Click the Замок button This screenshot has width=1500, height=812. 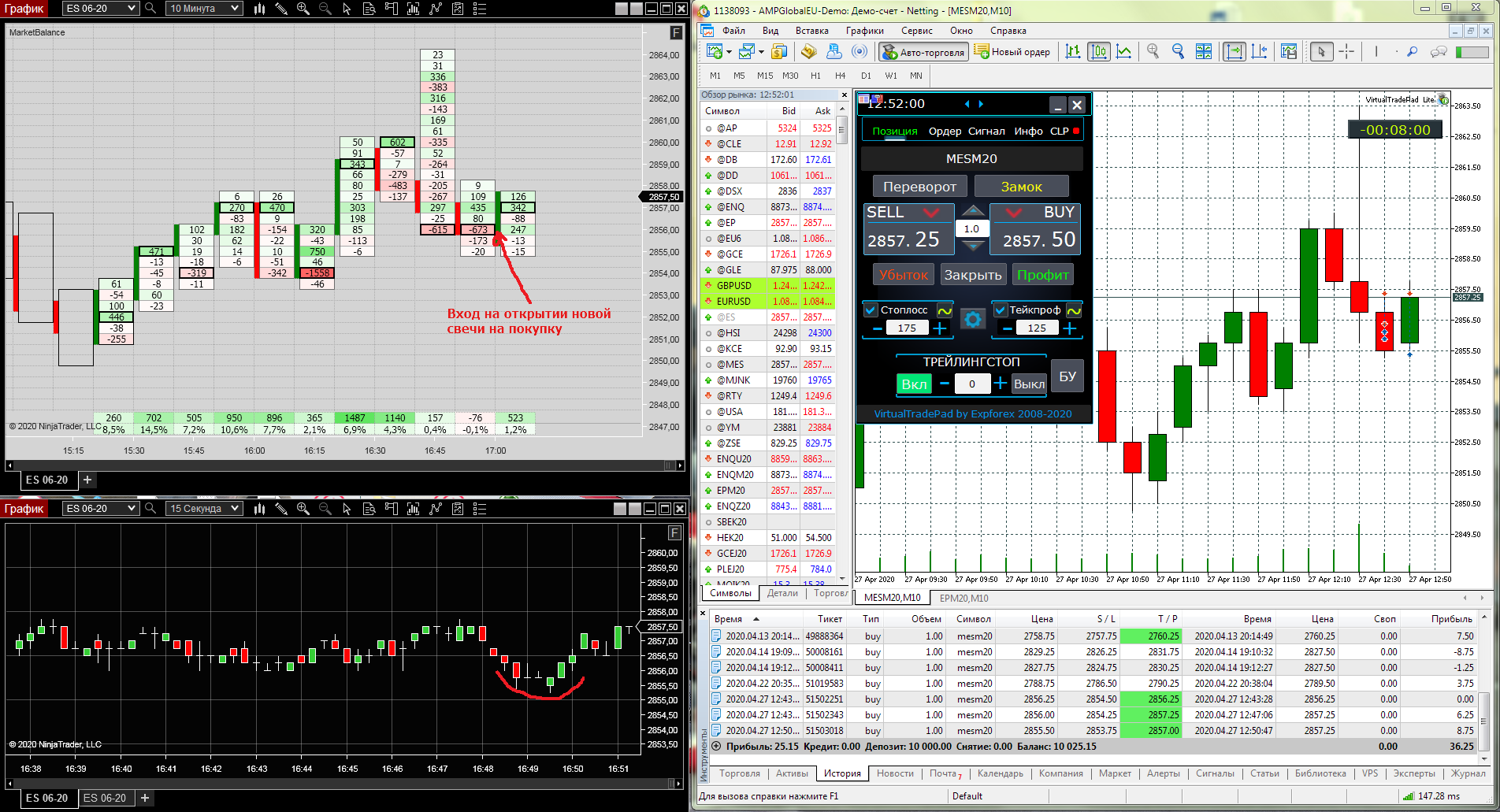pos(1021,187)
